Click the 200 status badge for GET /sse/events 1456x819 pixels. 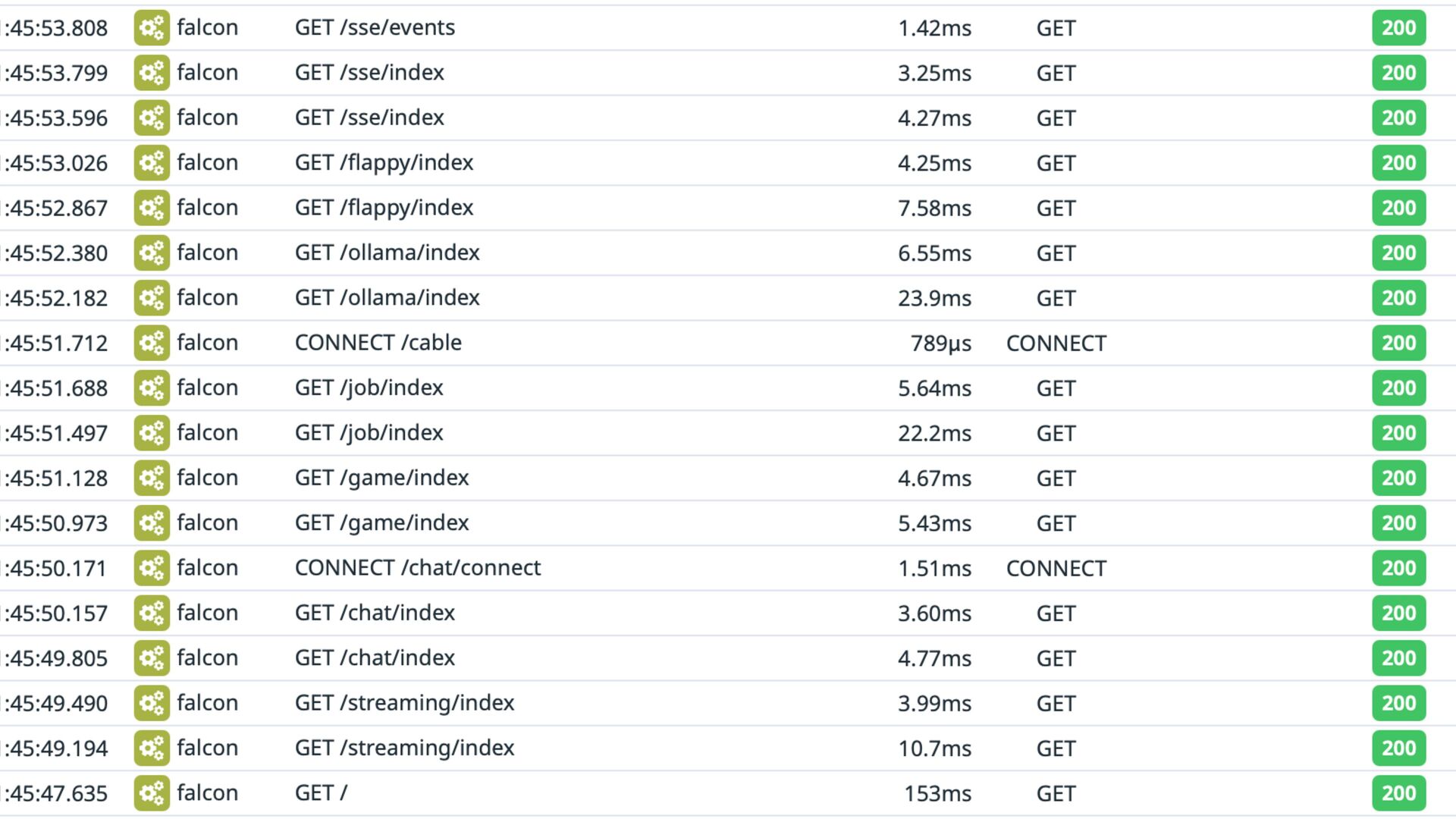click(1398, 28)
